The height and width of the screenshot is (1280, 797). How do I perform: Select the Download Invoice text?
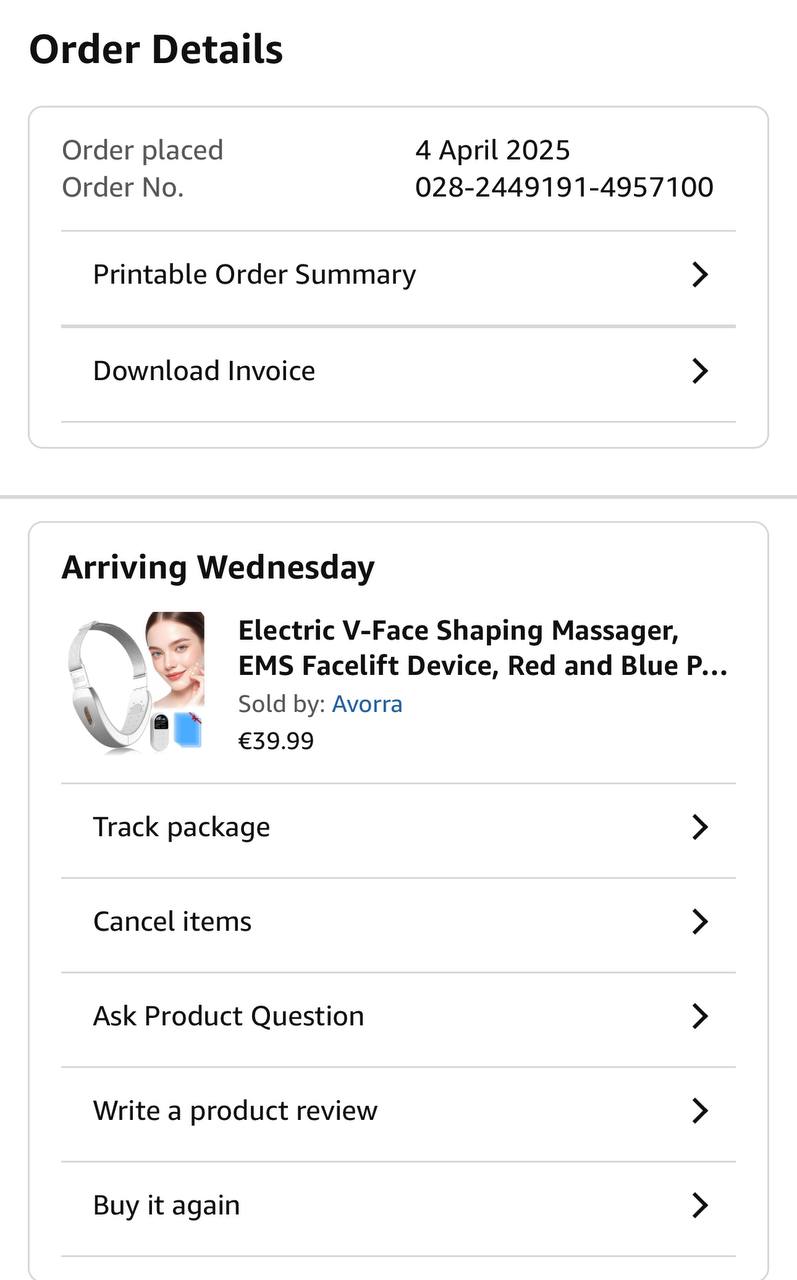click(204, 371)
